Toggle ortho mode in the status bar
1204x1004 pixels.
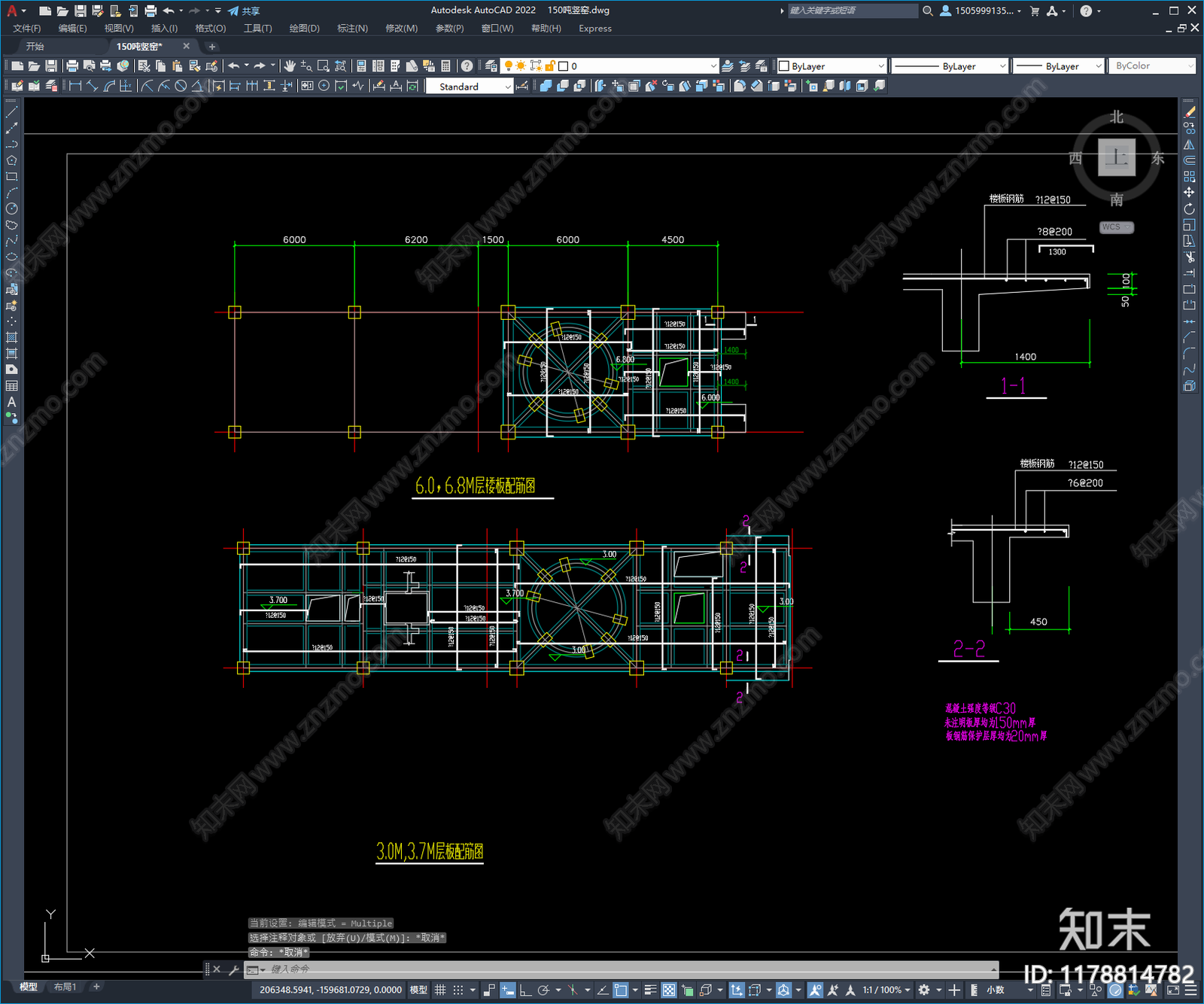tap(525, 990)
